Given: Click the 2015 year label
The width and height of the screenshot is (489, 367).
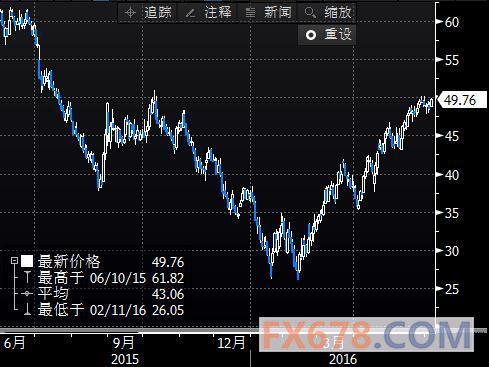Looking at the screenshot, I should [125, 359].
